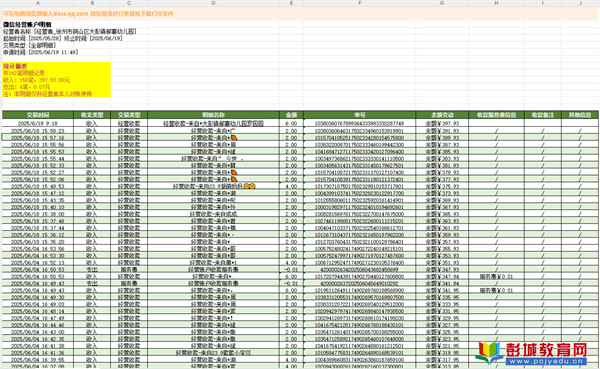The height and width of the screenshot is (369, 600).
Task: Select time cell 2025/06/04 16:47:49
Action: coord(38,318)
